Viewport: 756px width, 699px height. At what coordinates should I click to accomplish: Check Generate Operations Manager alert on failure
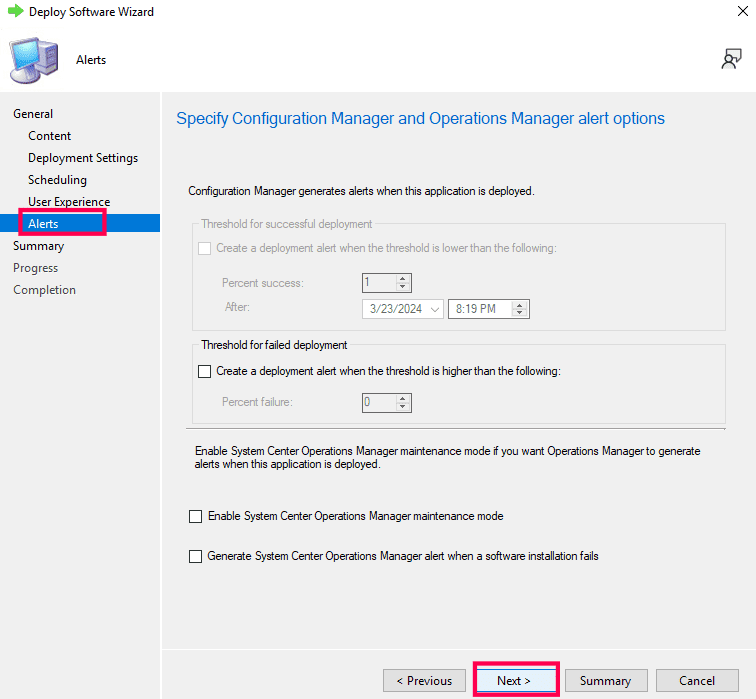(x=195, y=556)
